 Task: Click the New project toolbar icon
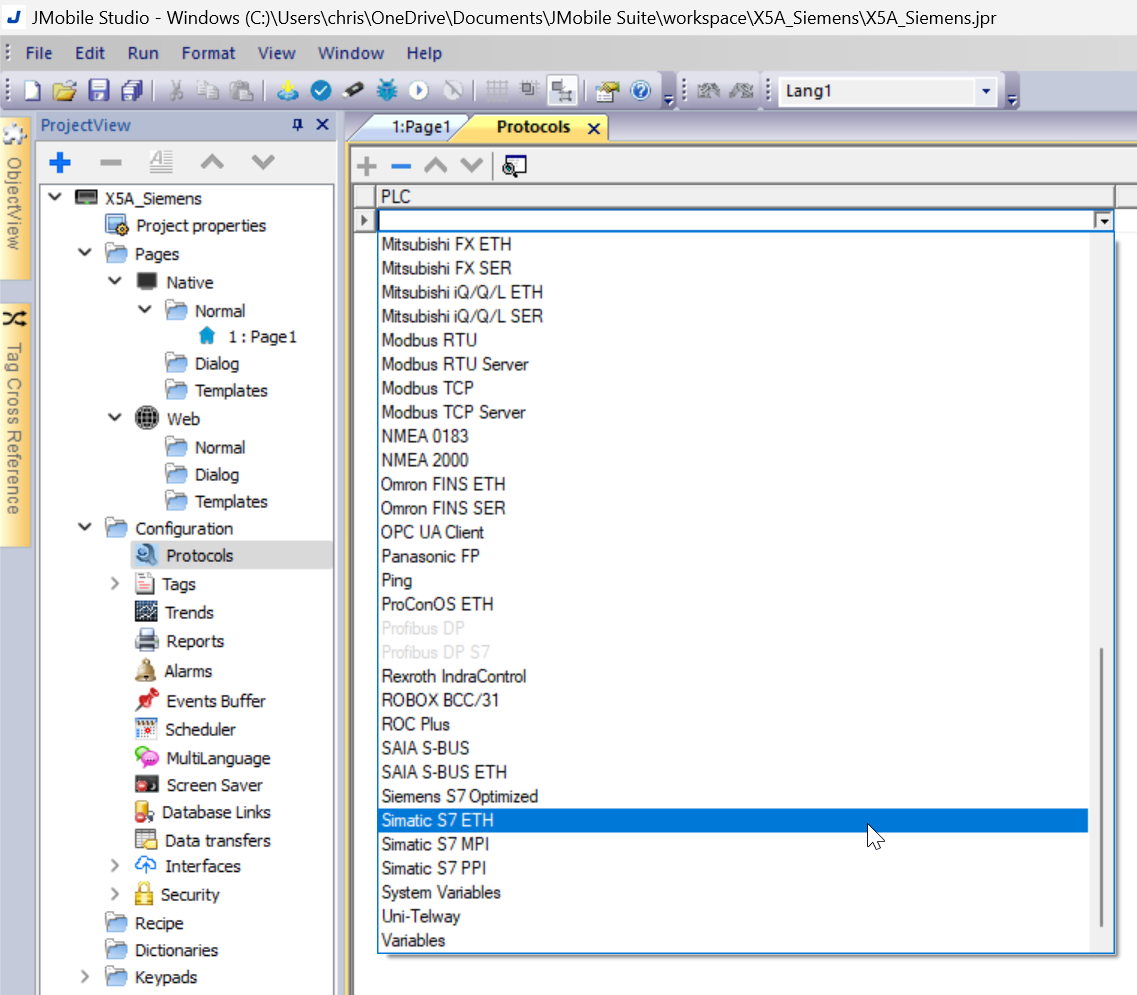click(33, 91)
